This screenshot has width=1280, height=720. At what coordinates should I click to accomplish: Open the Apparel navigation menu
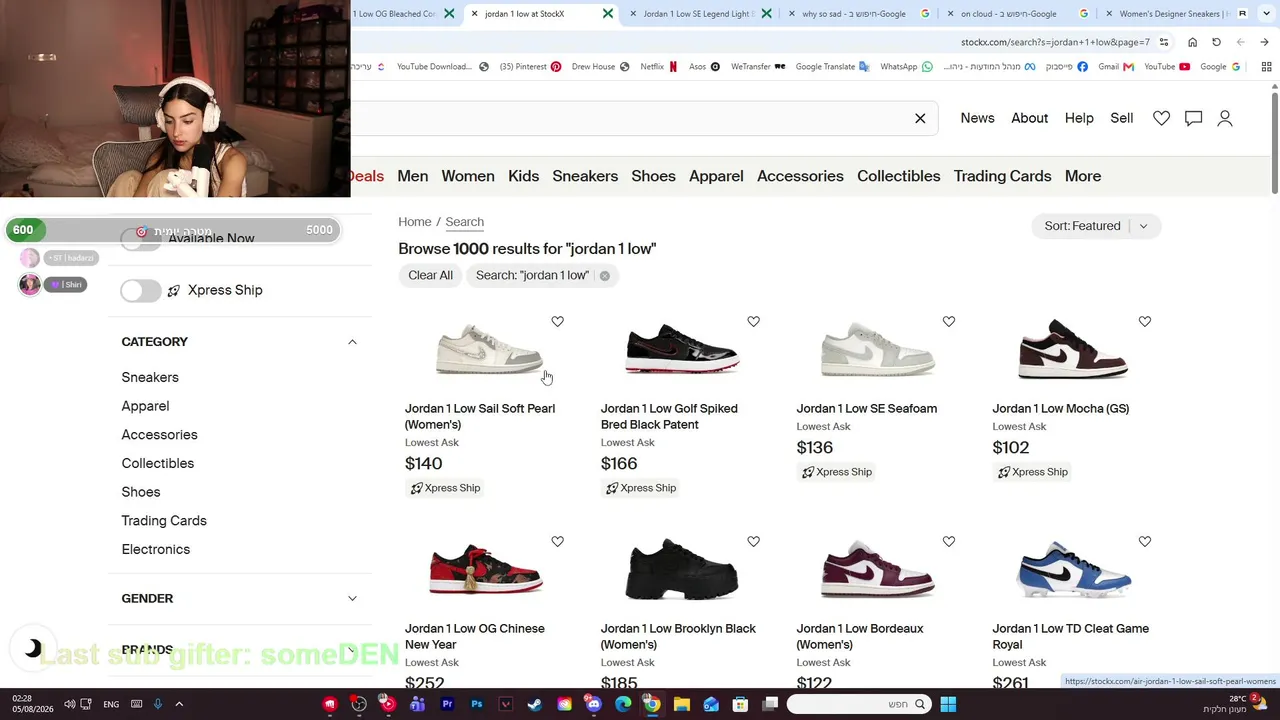716,176
